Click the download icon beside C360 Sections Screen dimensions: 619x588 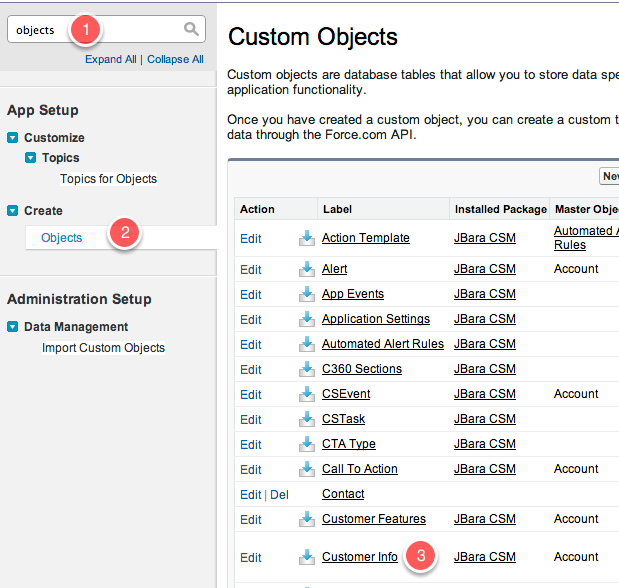click(x=307, y=369)
